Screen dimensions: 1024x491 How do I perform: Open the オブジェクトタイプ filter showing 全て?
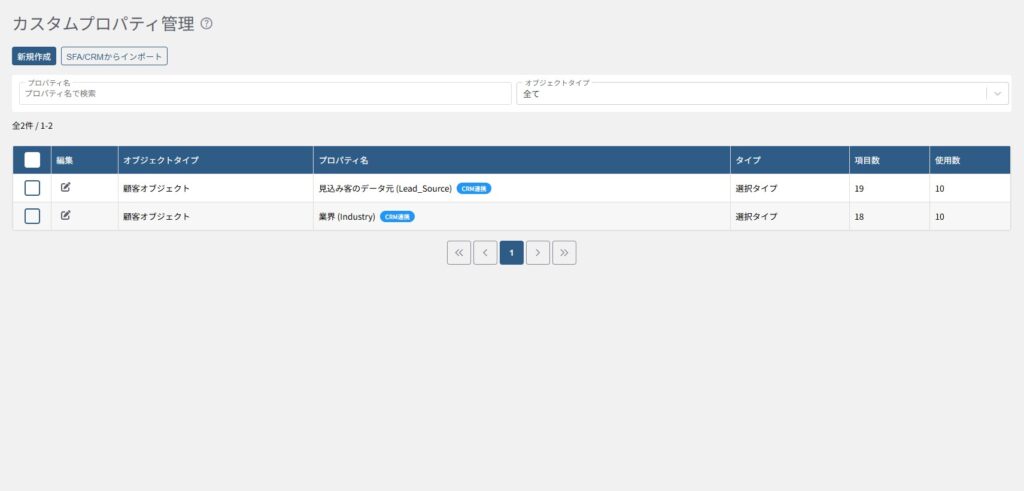(x=750, y=93)
